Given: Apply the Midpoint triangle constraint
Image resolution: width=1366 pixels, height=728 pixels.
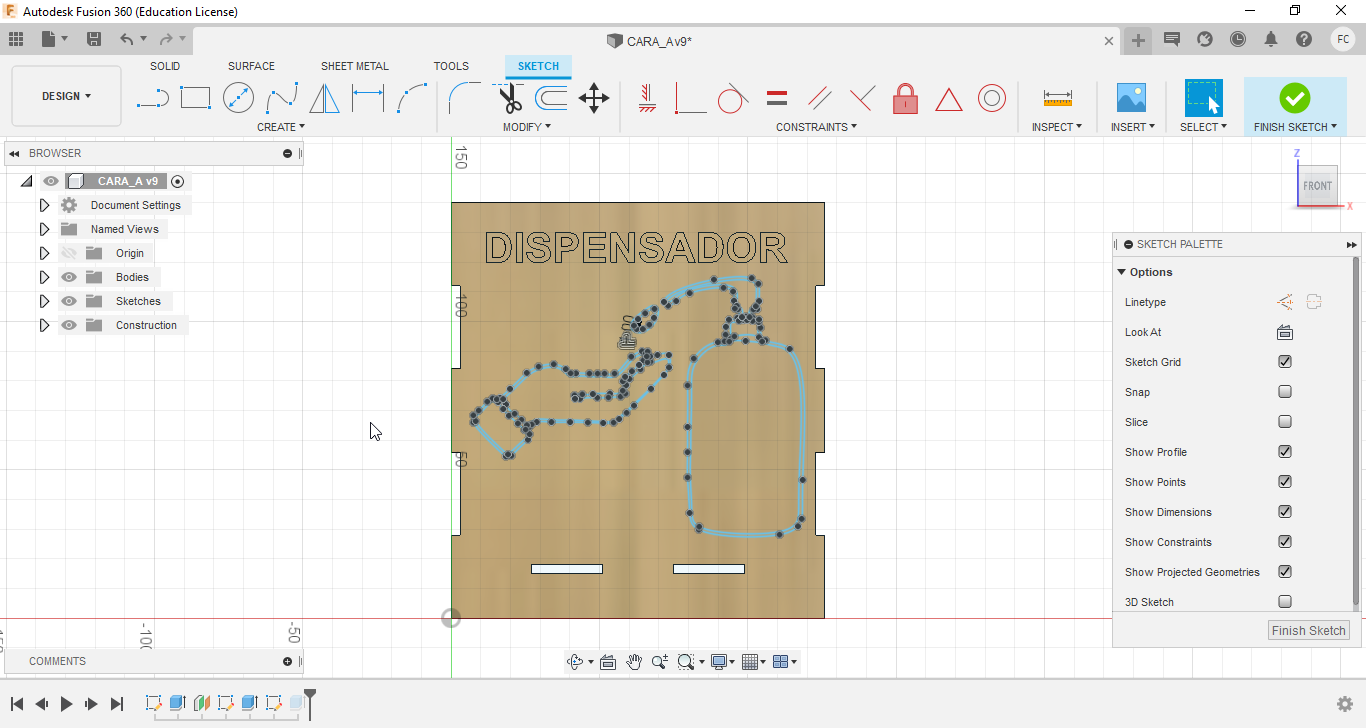Looking at the screenshot, I should pos(948,99).
